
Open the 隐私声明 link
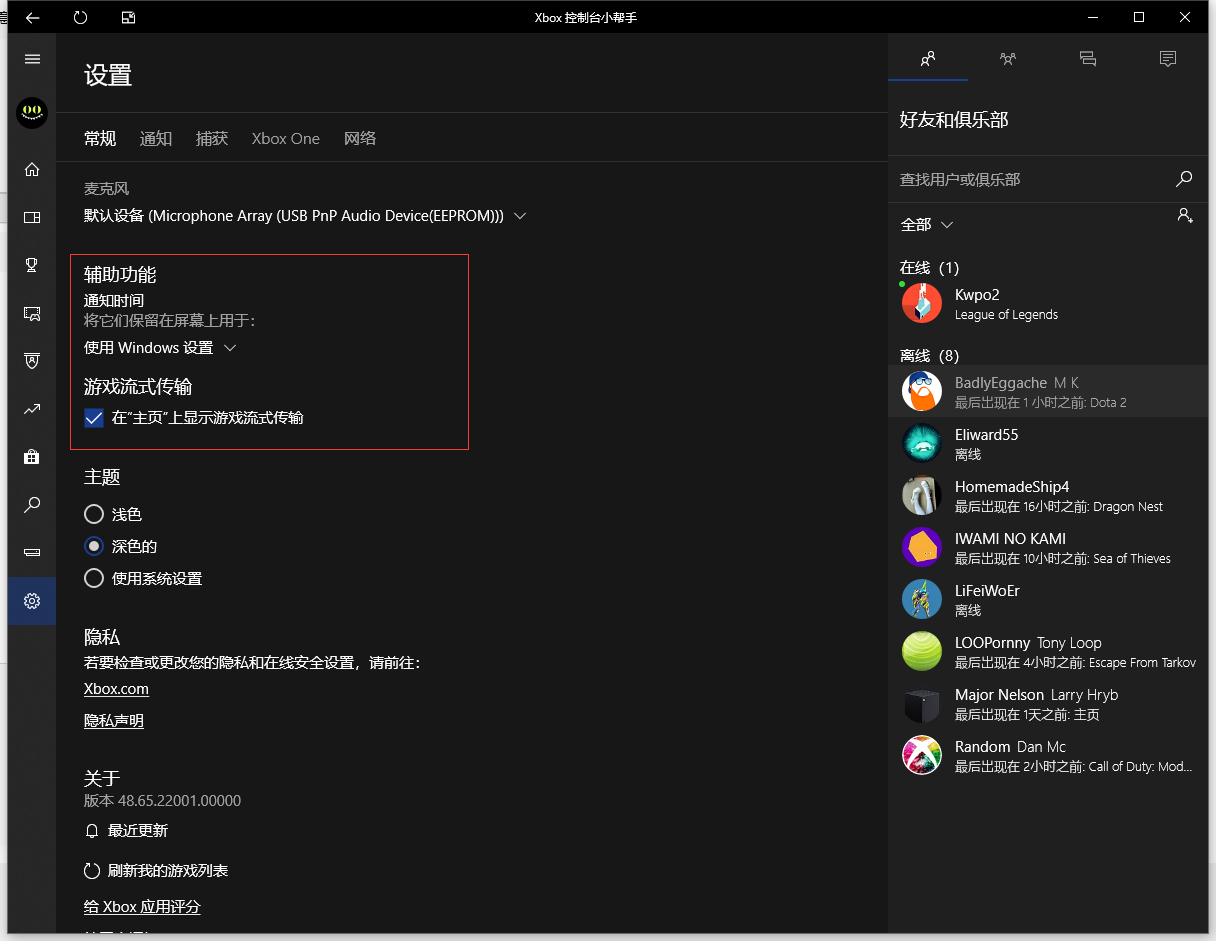pyautogui.click(x=114, y=721)
